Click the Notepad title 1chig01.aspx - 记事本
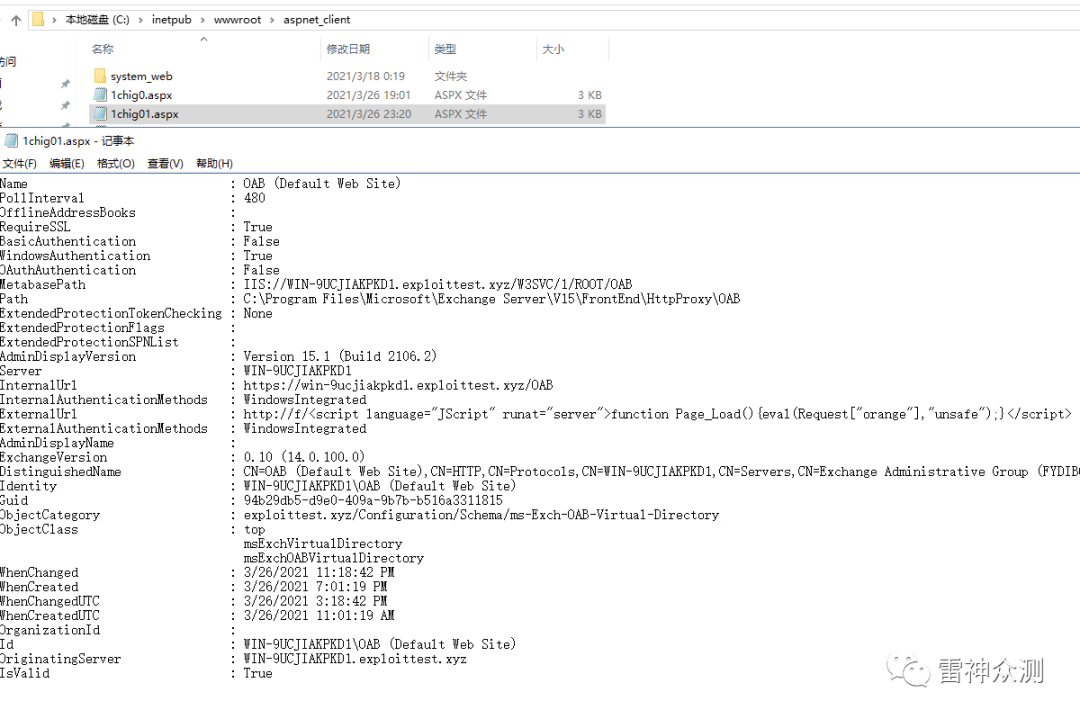 [79, 141]
